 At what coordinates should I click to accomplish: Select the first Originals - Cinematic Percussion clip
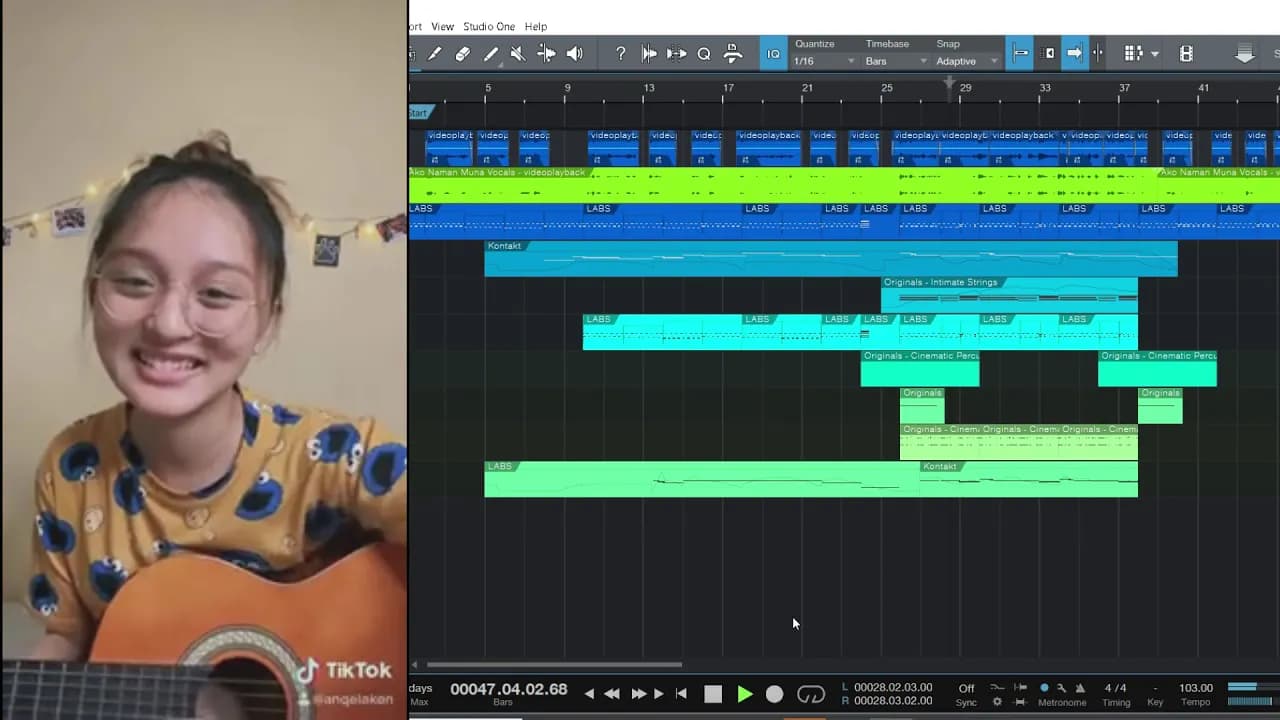point(920,368)
